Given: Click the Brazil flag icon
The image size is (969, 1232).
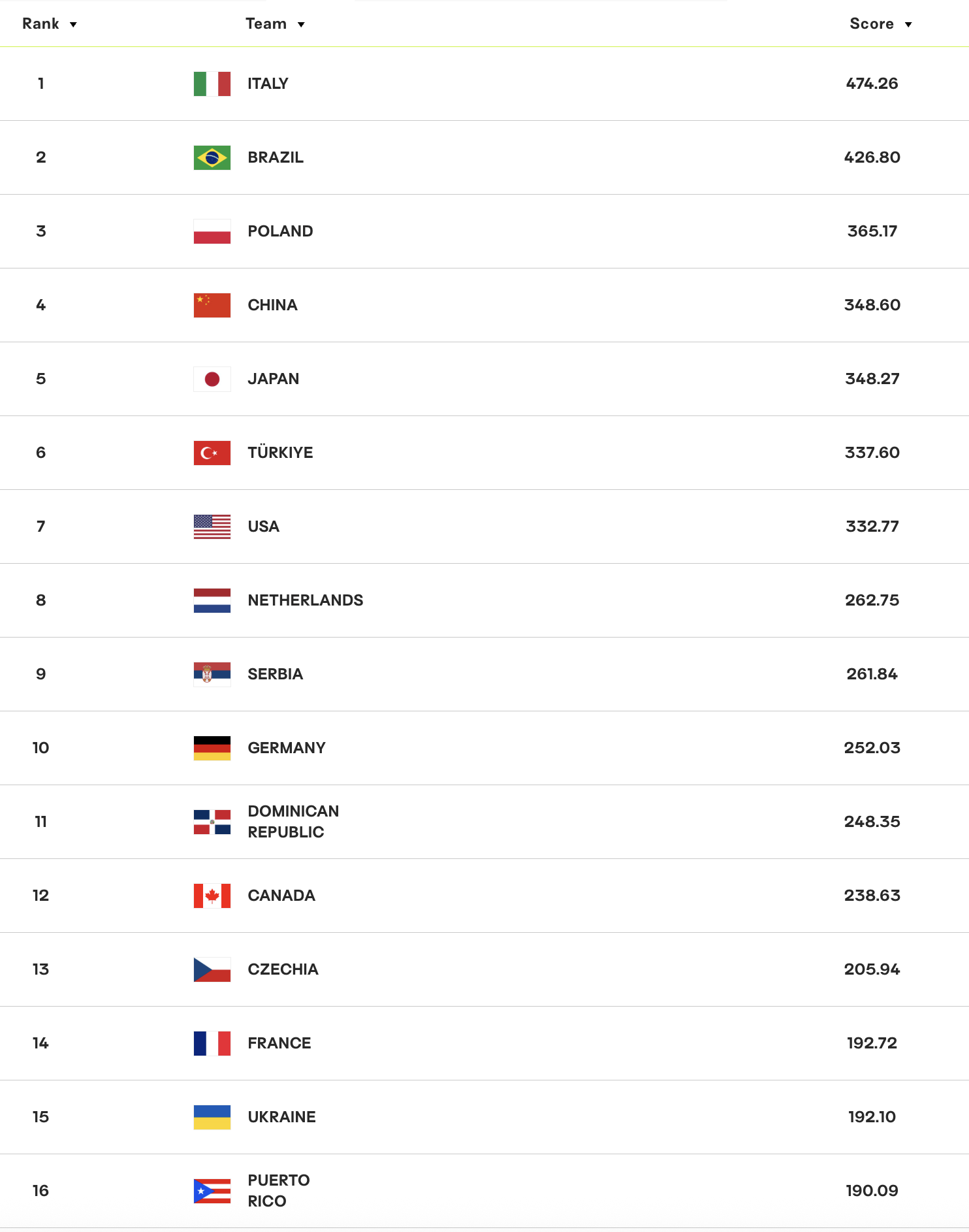Looking at the screenshot, I should (212, 157).
